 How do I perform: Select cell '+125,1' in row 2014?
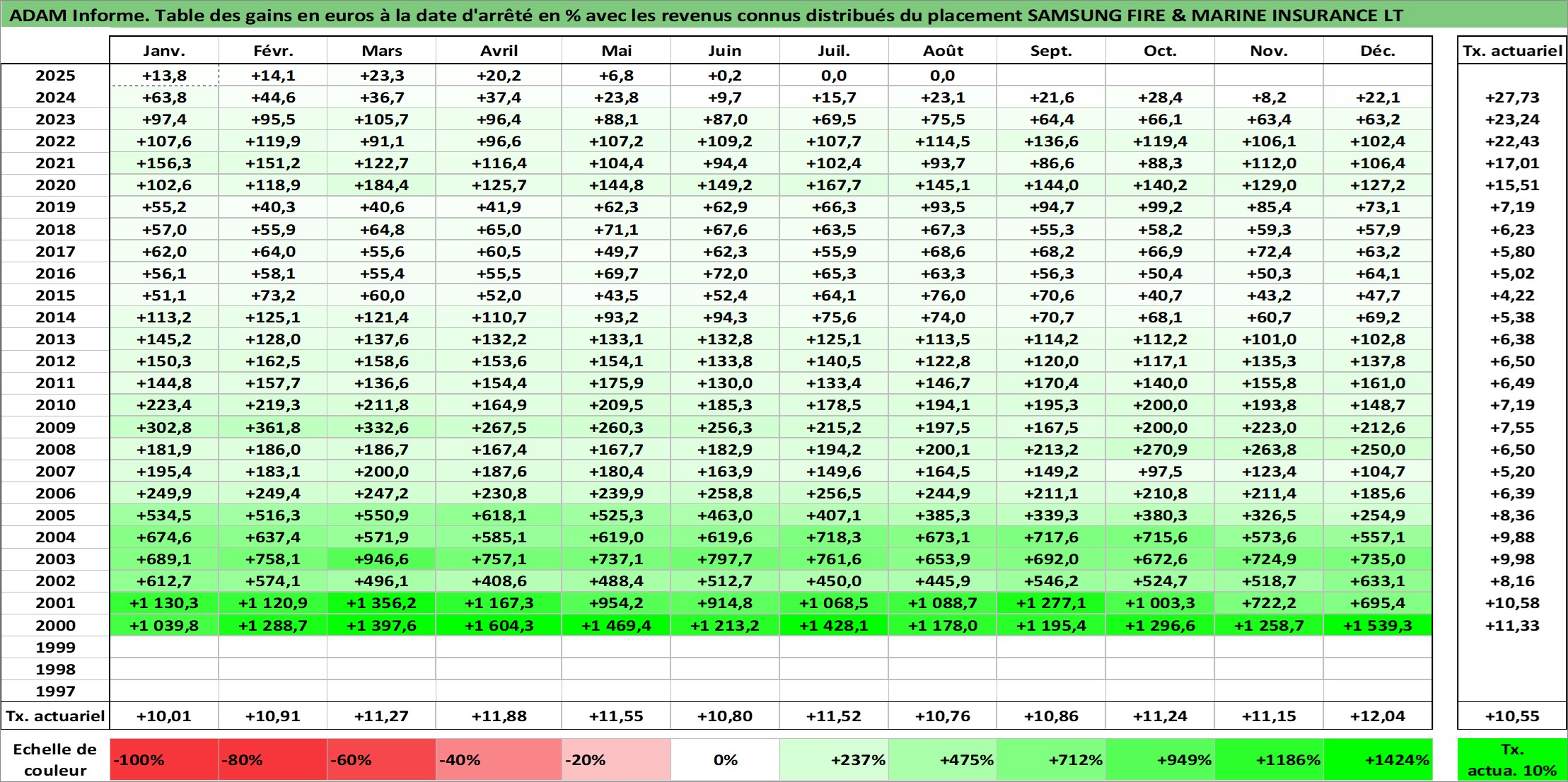point(273,317)
